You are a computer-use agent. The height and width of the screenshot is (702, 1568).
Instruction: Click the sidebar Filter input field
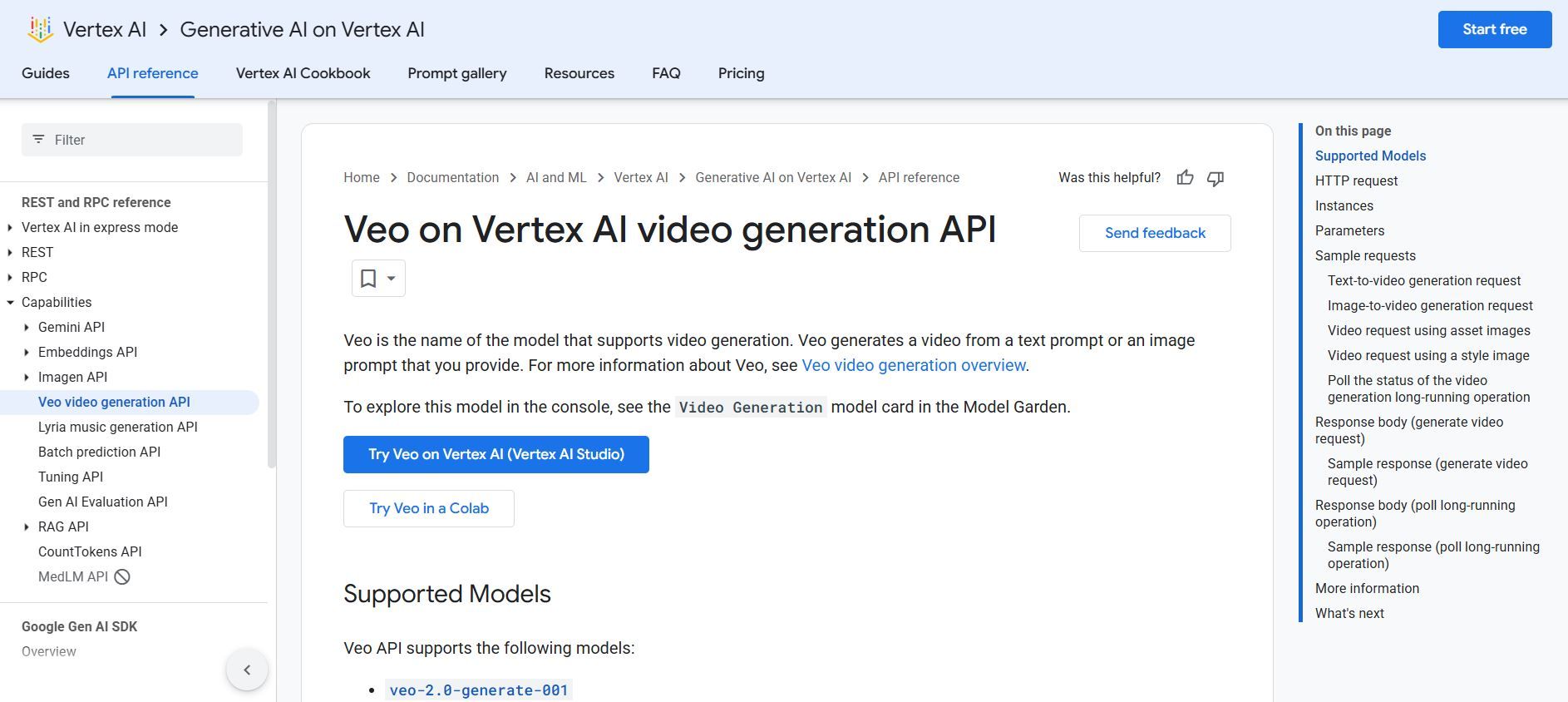coord(141,140)
